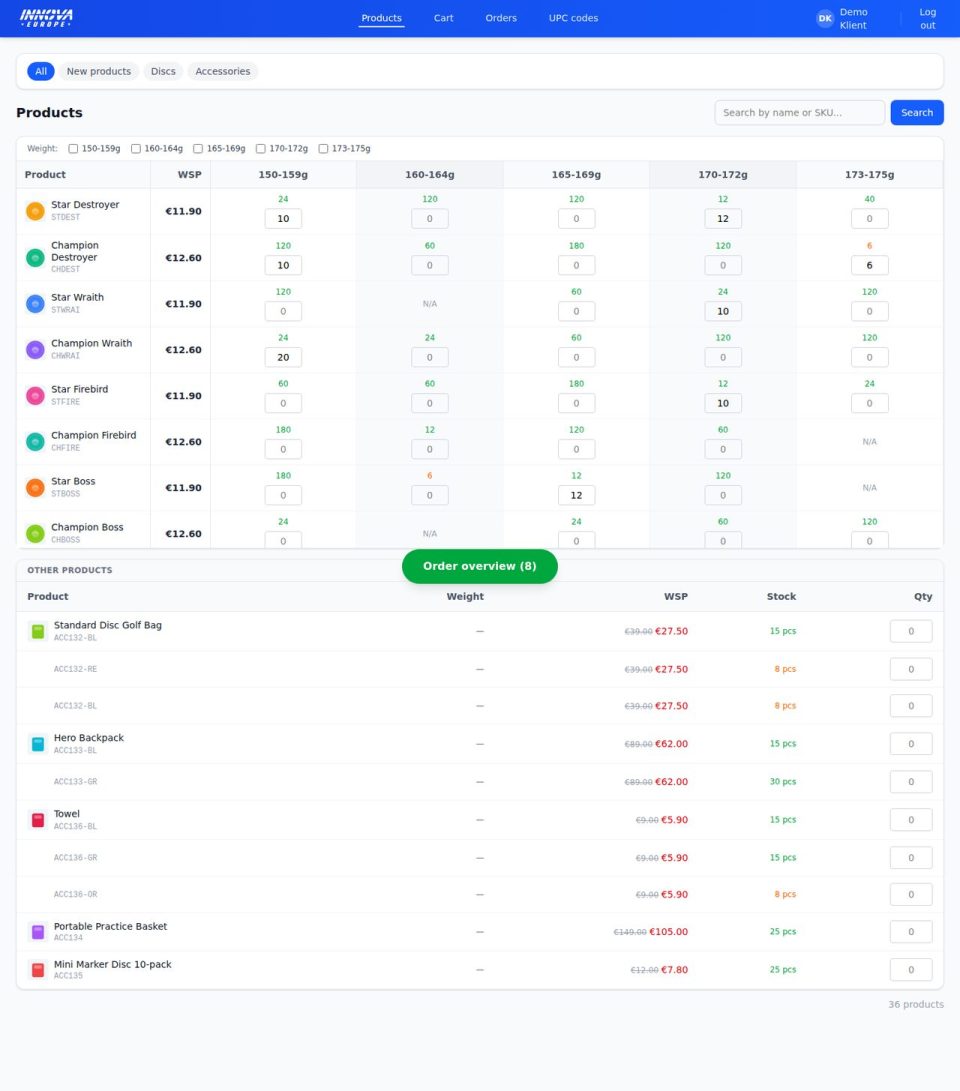The image size is (960, 1091).
Task: Click the Star Boss disc icon
Action: [35, 487]
